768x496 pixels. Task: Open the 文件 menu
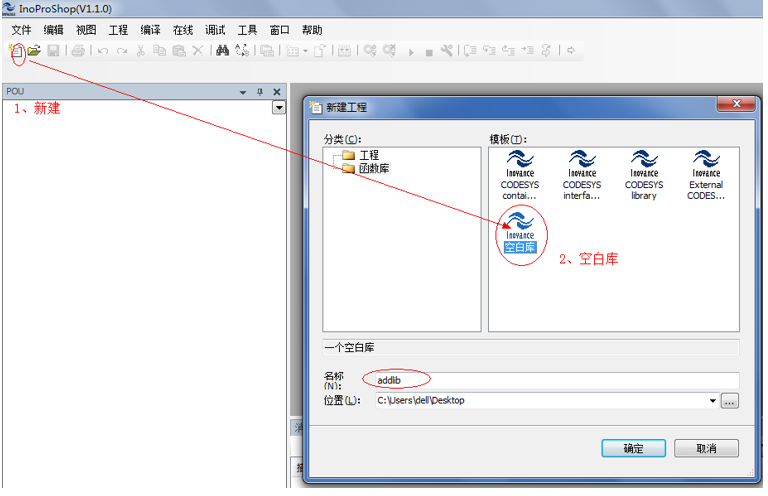(21, 30)
